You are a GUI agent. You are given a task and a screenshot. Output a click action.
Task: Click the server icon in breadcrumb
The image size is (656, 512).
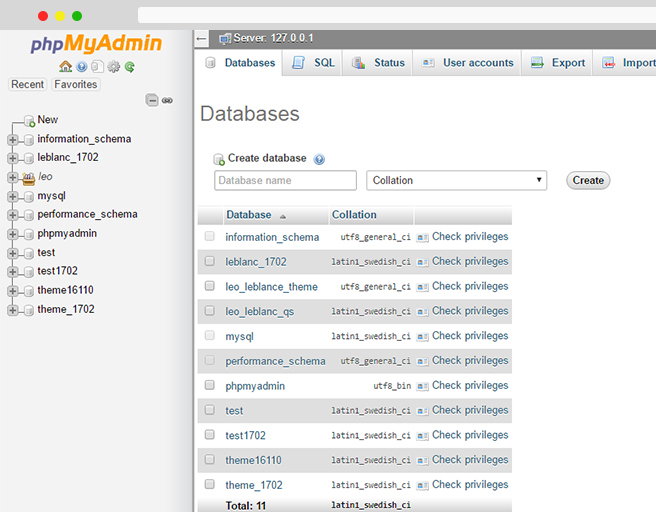click(x=225, y=39)
